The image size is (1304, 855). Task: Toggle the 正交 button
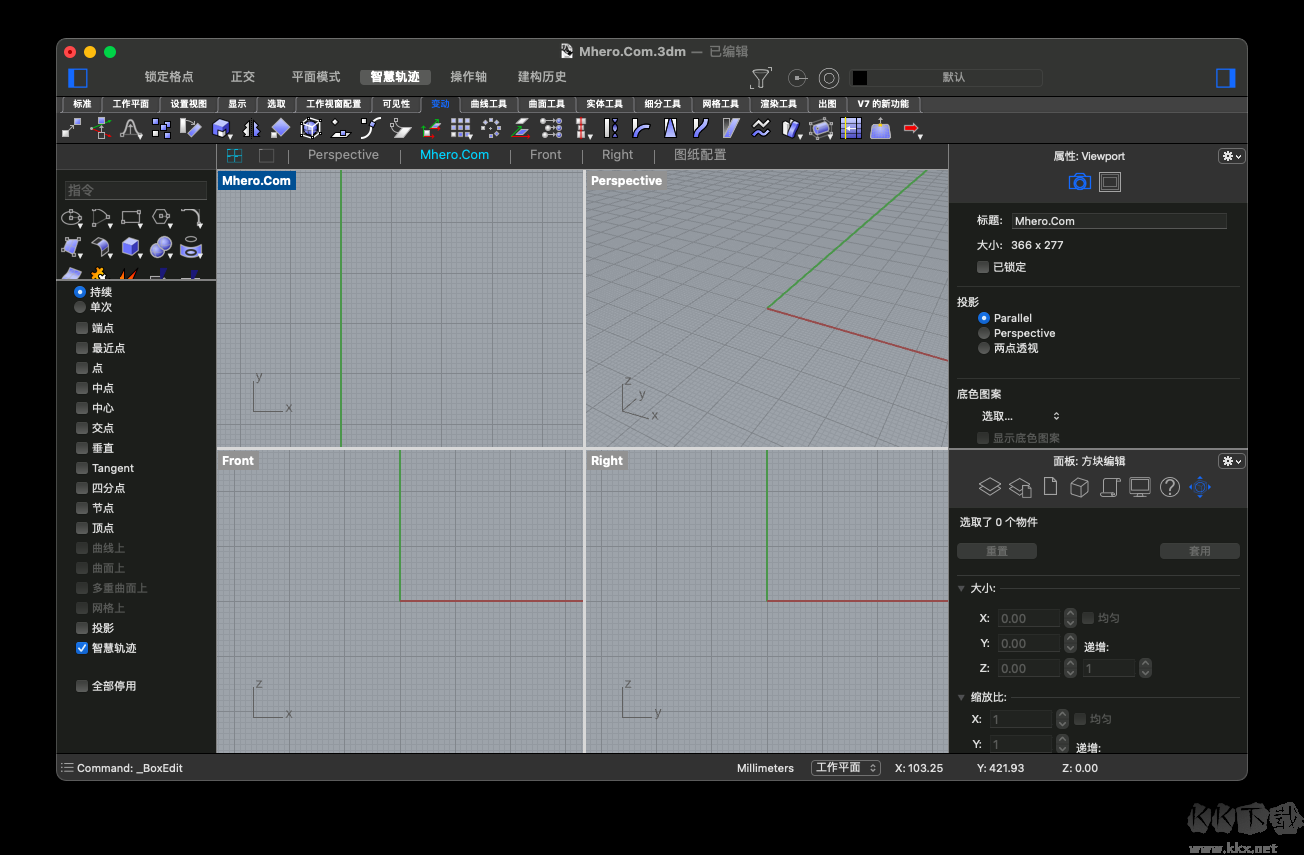pyautogui.click(x=243, y=77)
